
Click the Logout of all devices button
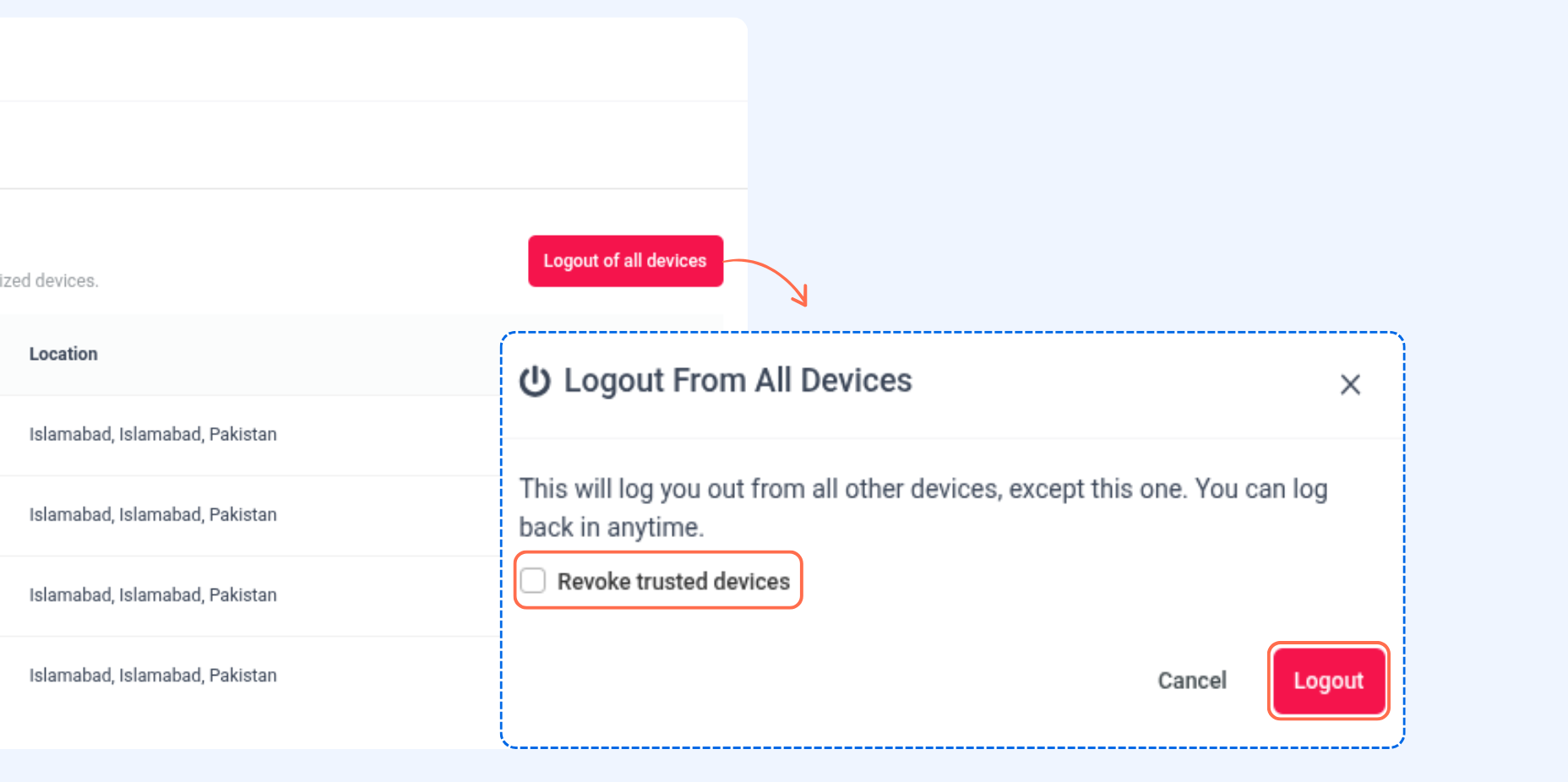(x=625, y=261)
